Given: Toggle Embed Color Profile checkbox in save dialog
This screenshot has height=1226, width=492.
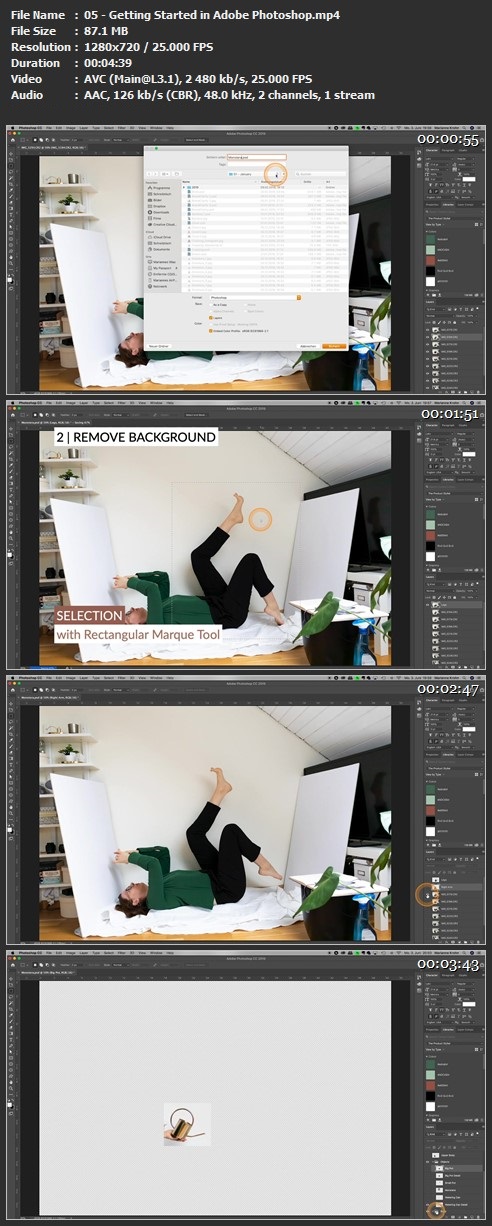Looking at the screenshot, I should (x=211, y=331).
